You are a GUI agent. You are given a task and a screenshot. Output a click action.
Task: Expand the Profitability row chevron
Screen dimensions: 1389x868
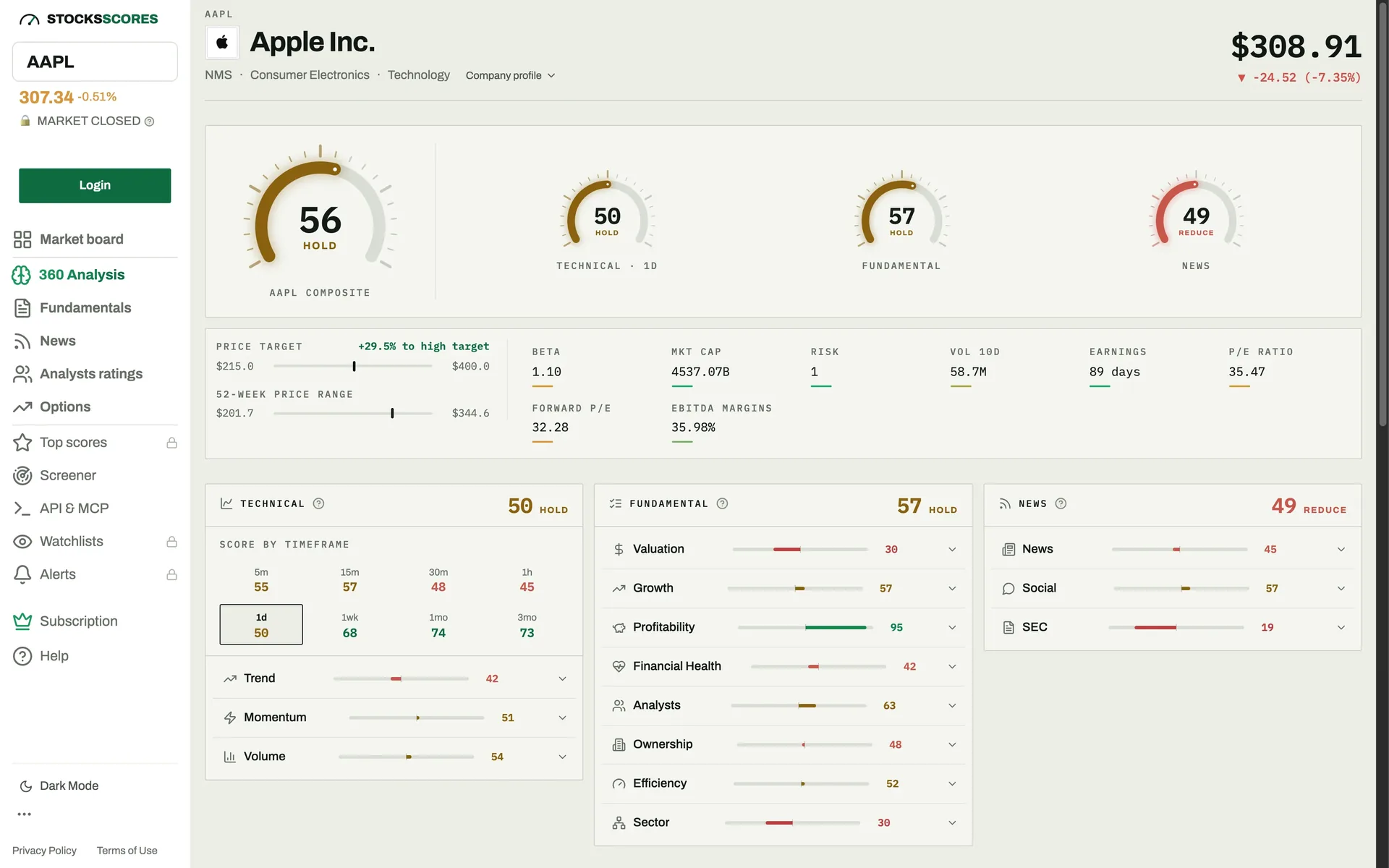tap(952, 628)
